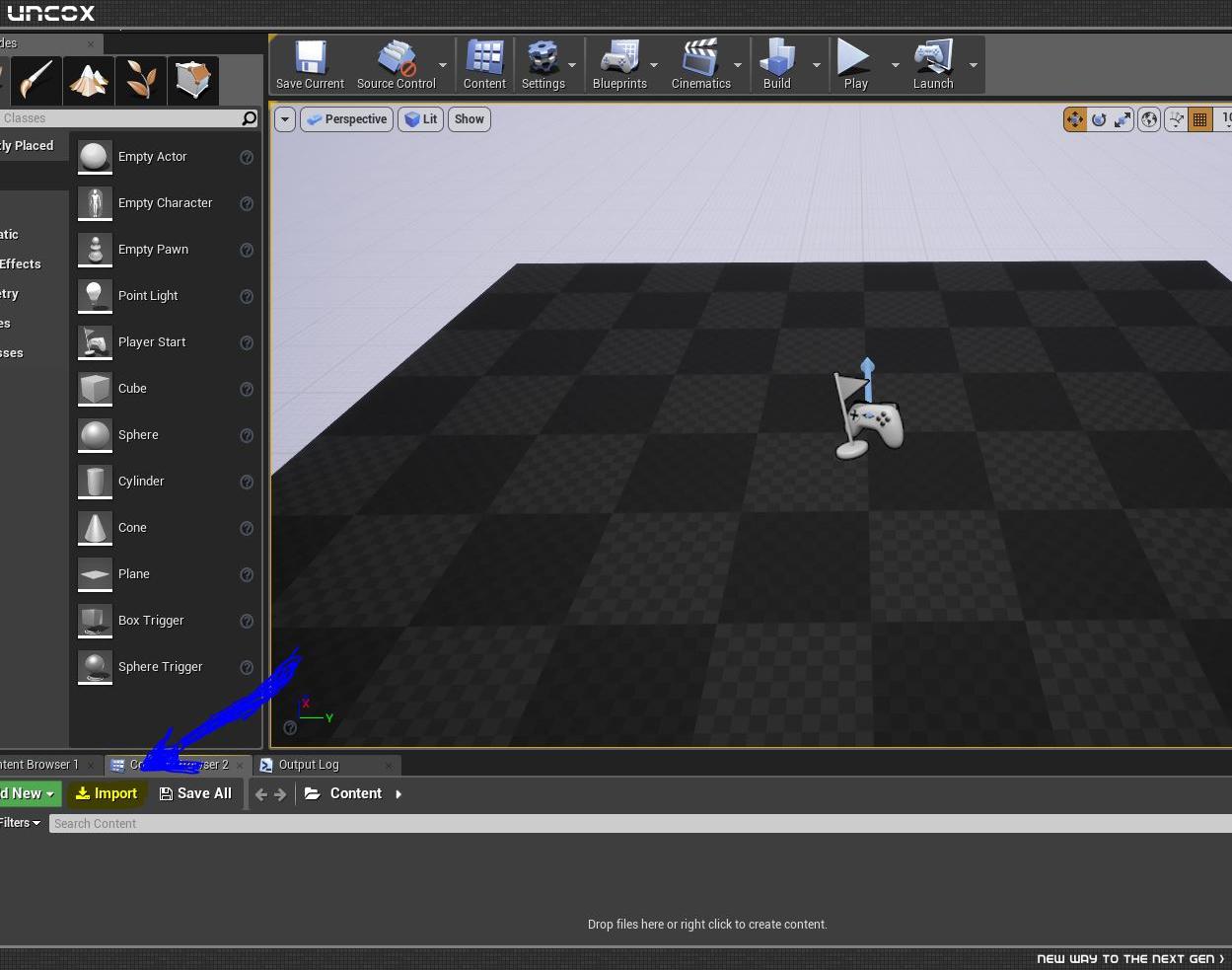Select Empty Actor in place list

coord(166,157)
